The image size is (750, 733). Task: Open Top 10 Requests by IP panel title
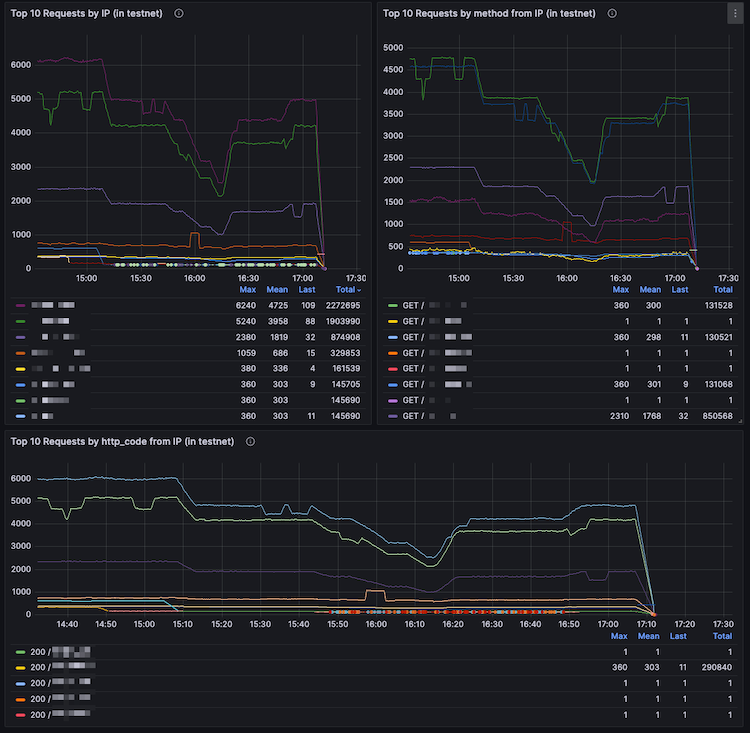88,14
